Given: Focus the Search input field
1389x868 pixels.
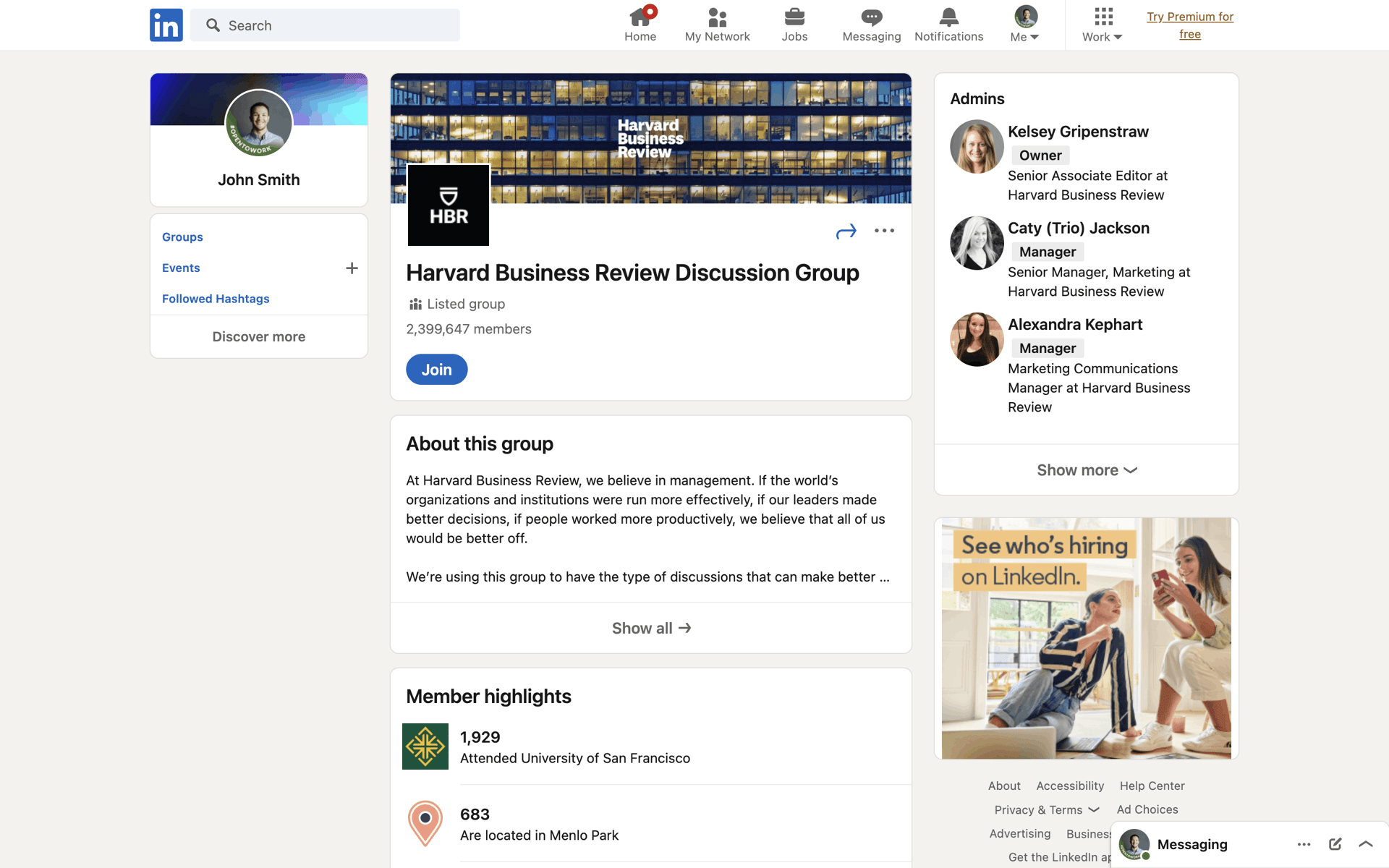Looking at the screenshot, I should [x=325, y=25].
